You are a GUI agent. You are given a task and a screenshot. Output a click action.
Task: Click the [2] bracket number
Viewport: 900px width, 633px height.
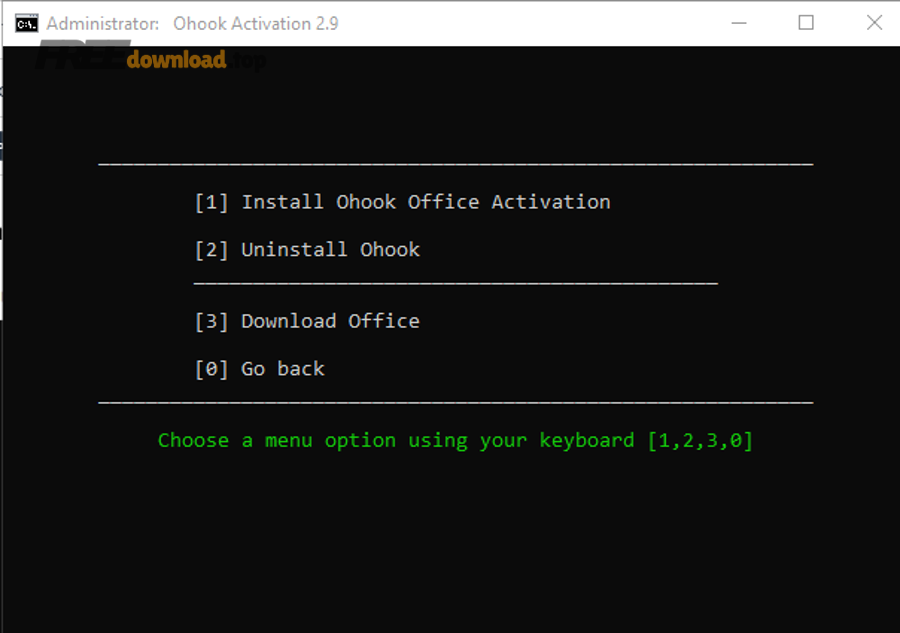coord(211,250)
